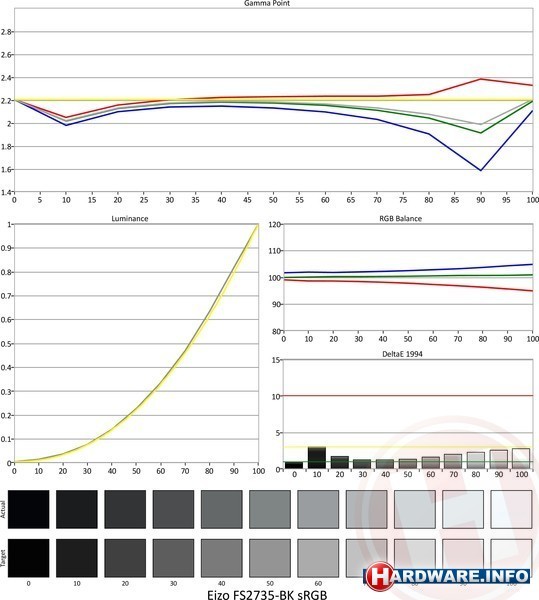Click the DeltaE 1994 chart title

(402, 354)
